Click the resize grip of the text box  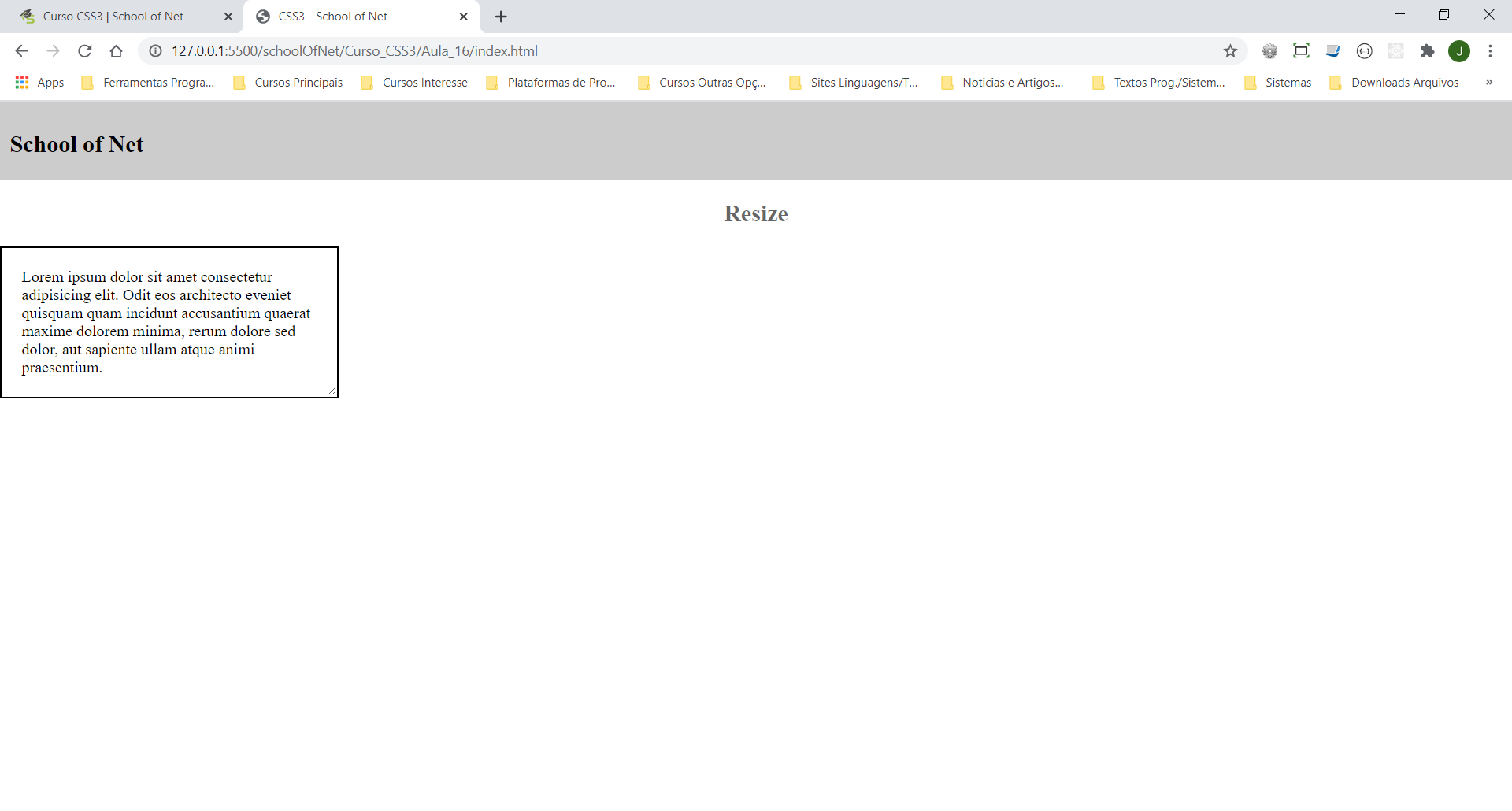(x=332, y=391)
